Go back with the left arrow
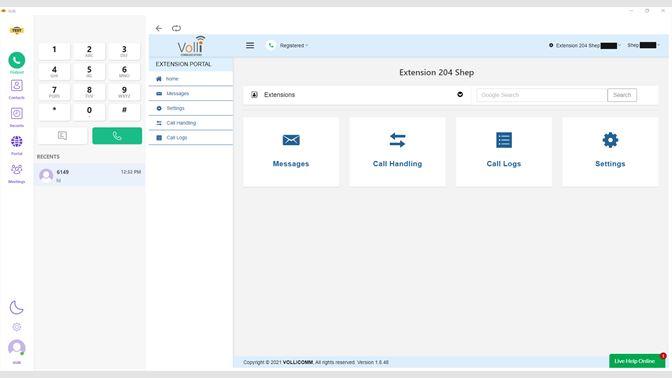 [x=159, y=28]
